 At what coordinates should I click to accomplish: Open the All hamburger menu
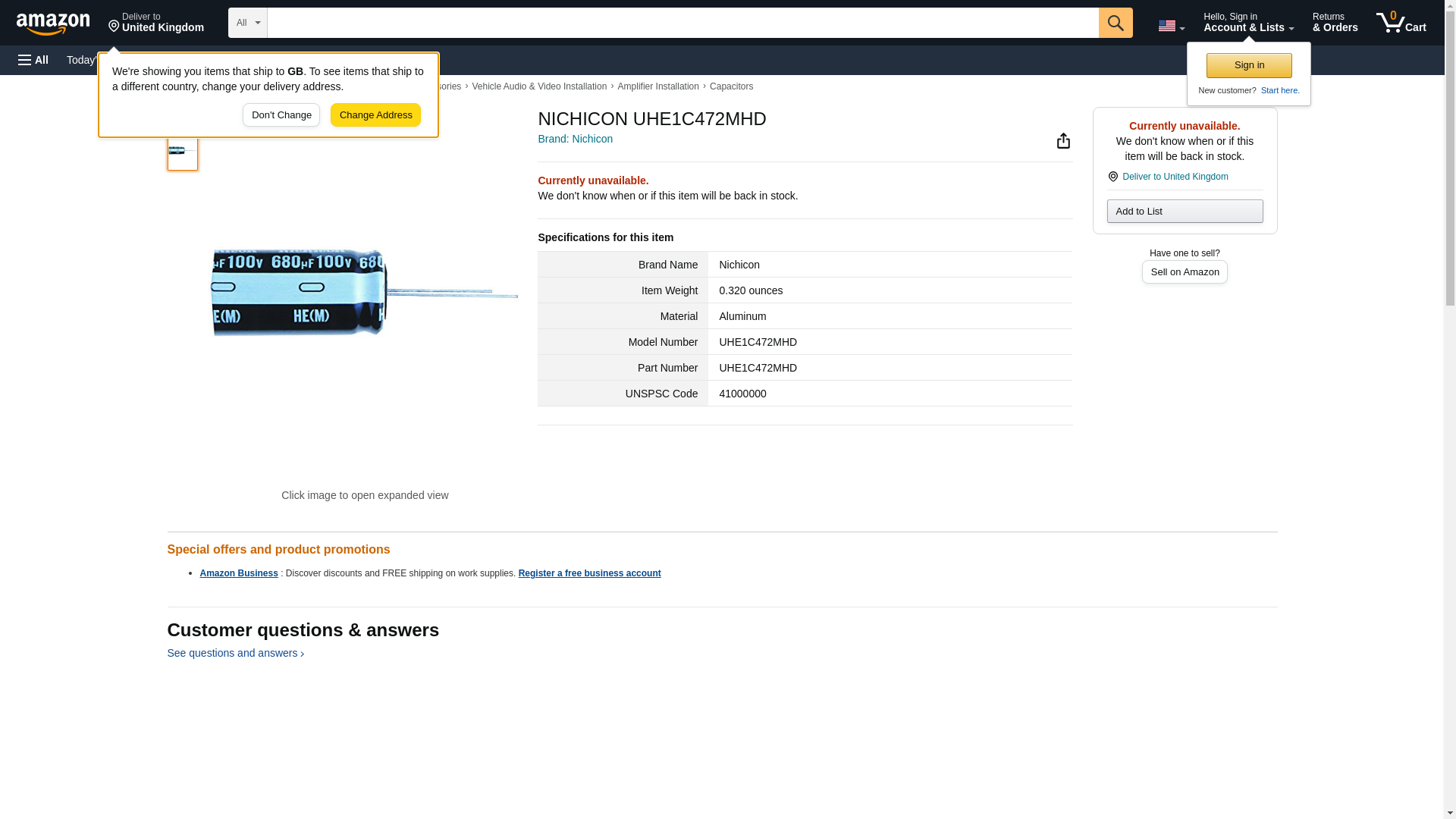click(x=33, y=60)
